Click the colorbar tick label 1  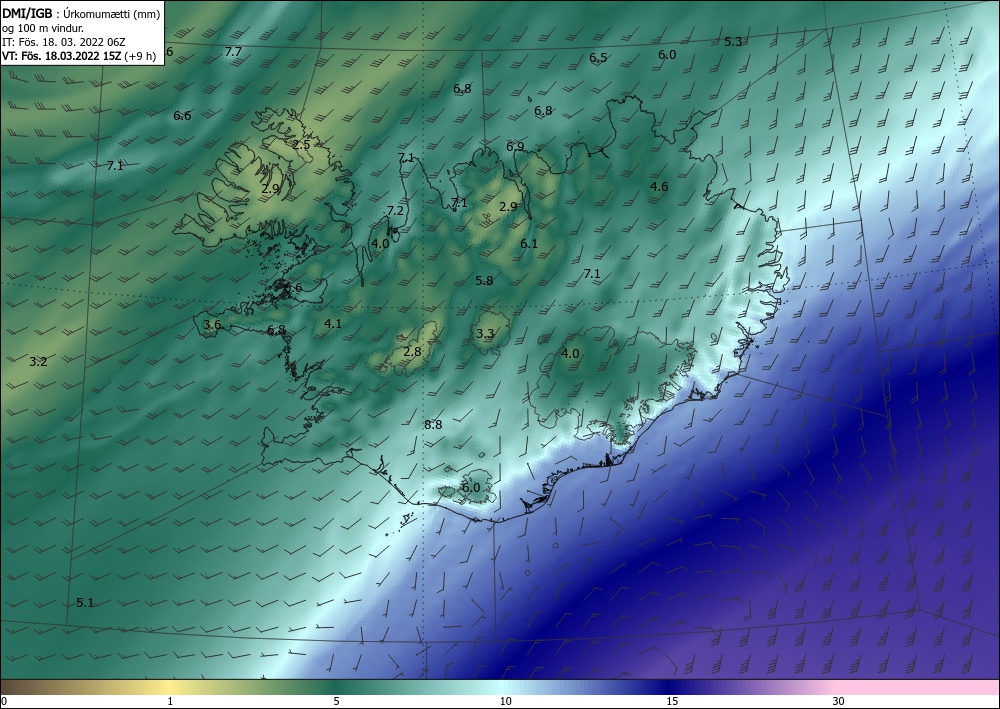pyautogui.click(x=170, y=702)
